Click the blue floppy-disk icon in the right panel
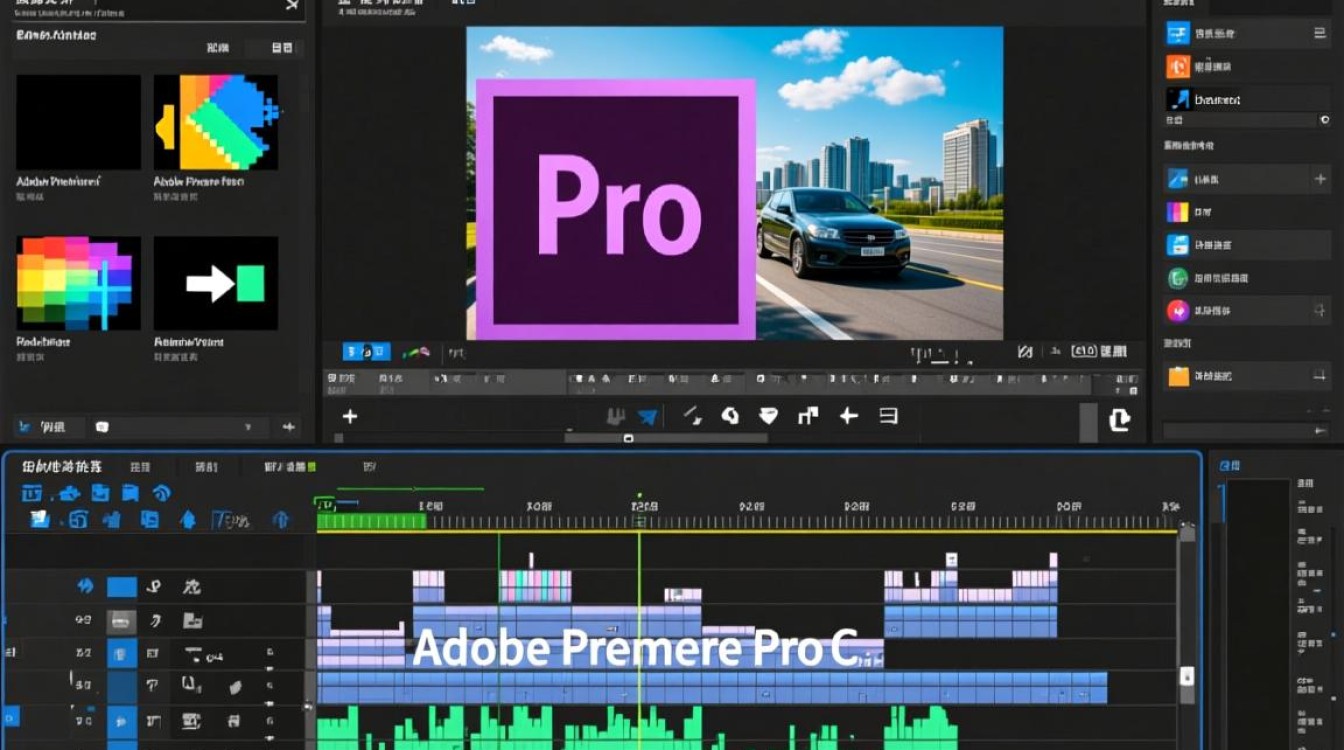1344x750 pixels. pyautogui.click(x=1178, y=245)
